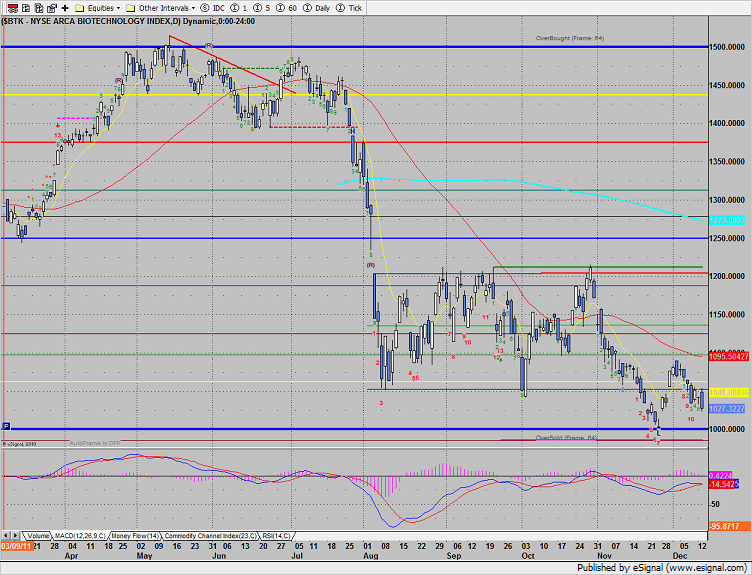Click the red -14.542 MACD value label
Image resolution: width=752 pixels, height=575 pixels.
[723, 484]
